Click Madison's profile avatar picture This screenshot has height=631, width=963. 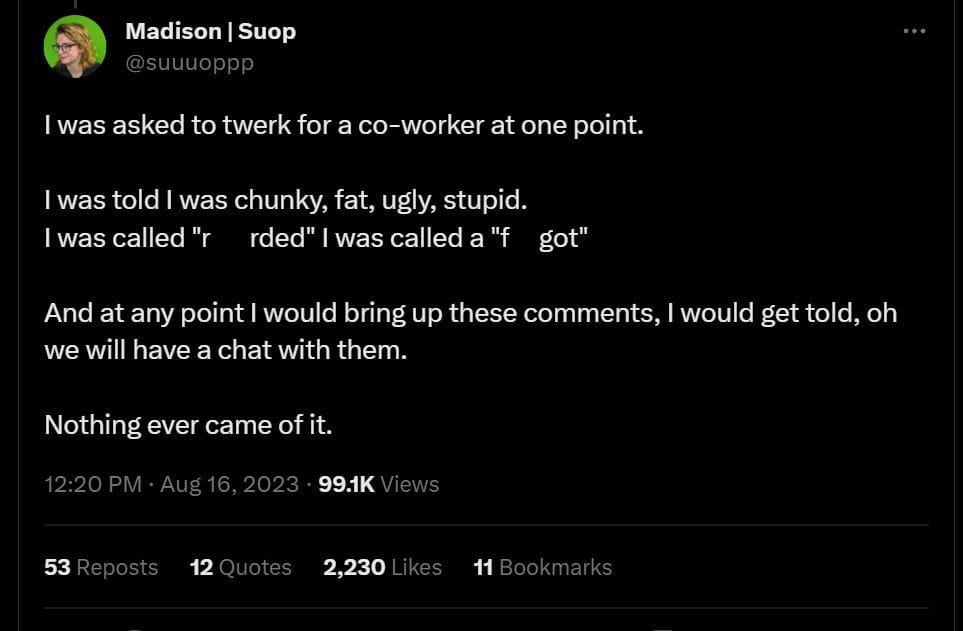pos(75,46)
